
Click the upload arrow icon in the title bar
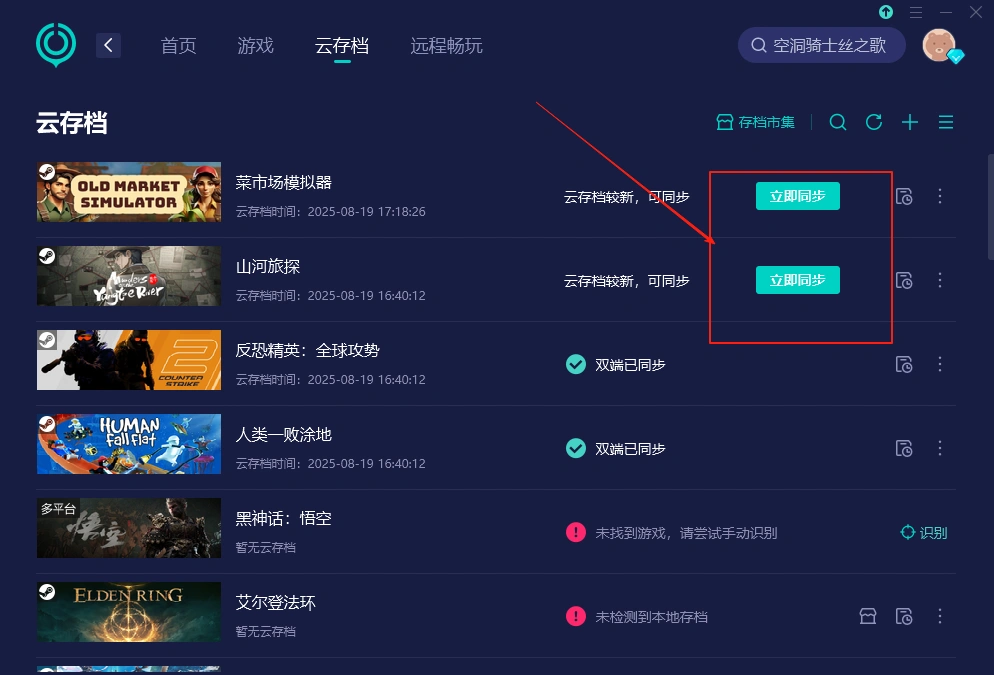point(886,12)
